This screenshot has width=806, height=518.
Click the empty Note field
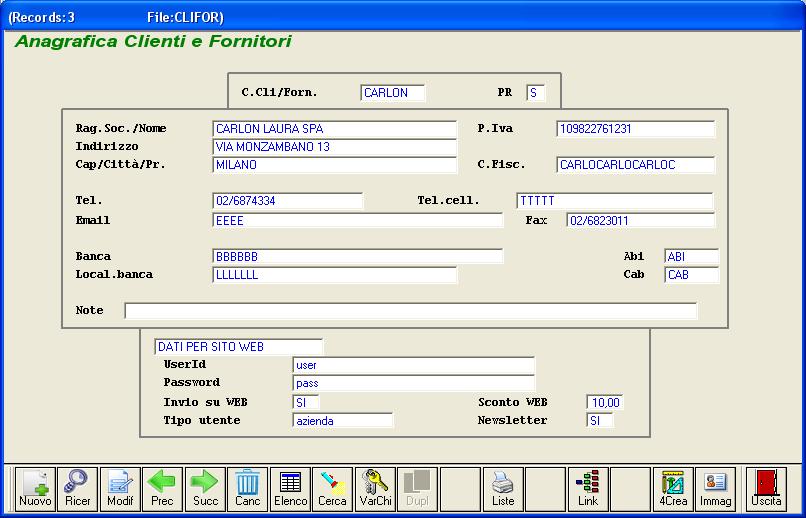click(411, 311)
